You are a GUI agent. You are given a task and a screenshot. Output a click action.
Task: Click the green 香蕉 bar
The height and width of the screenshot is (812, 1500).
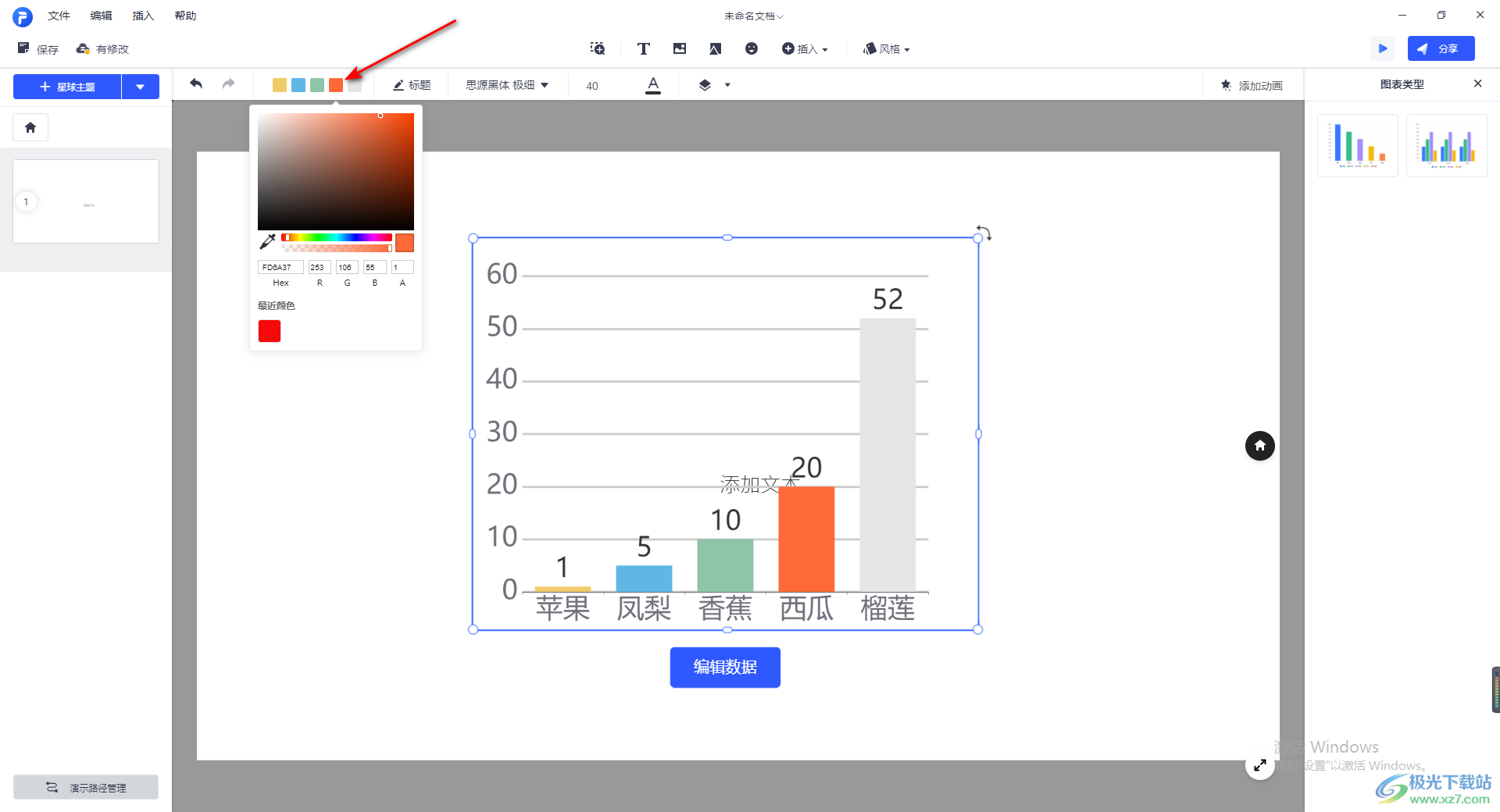point(725,565)
